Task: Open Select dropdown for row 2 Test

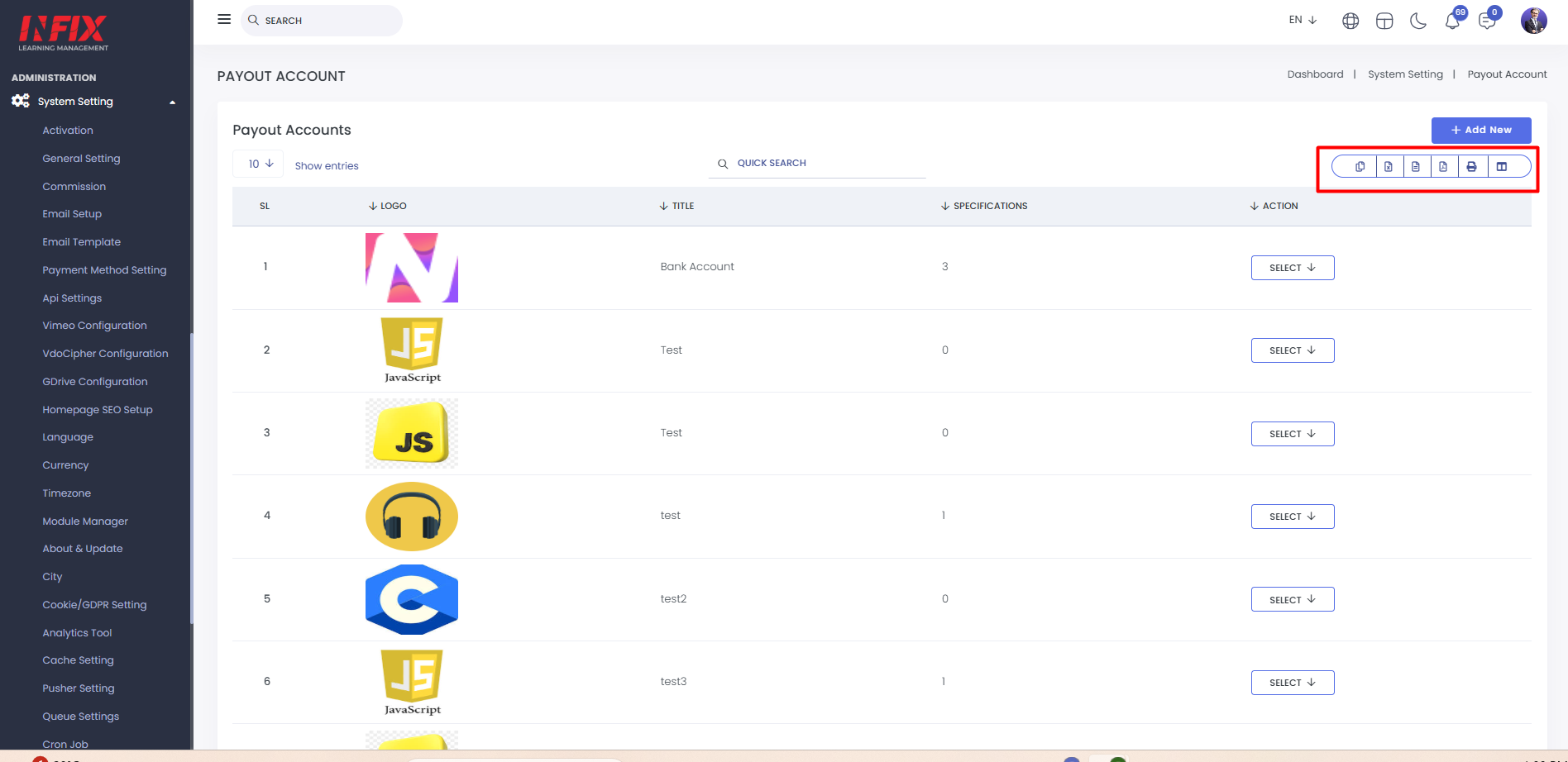Action: [1293, 350]
